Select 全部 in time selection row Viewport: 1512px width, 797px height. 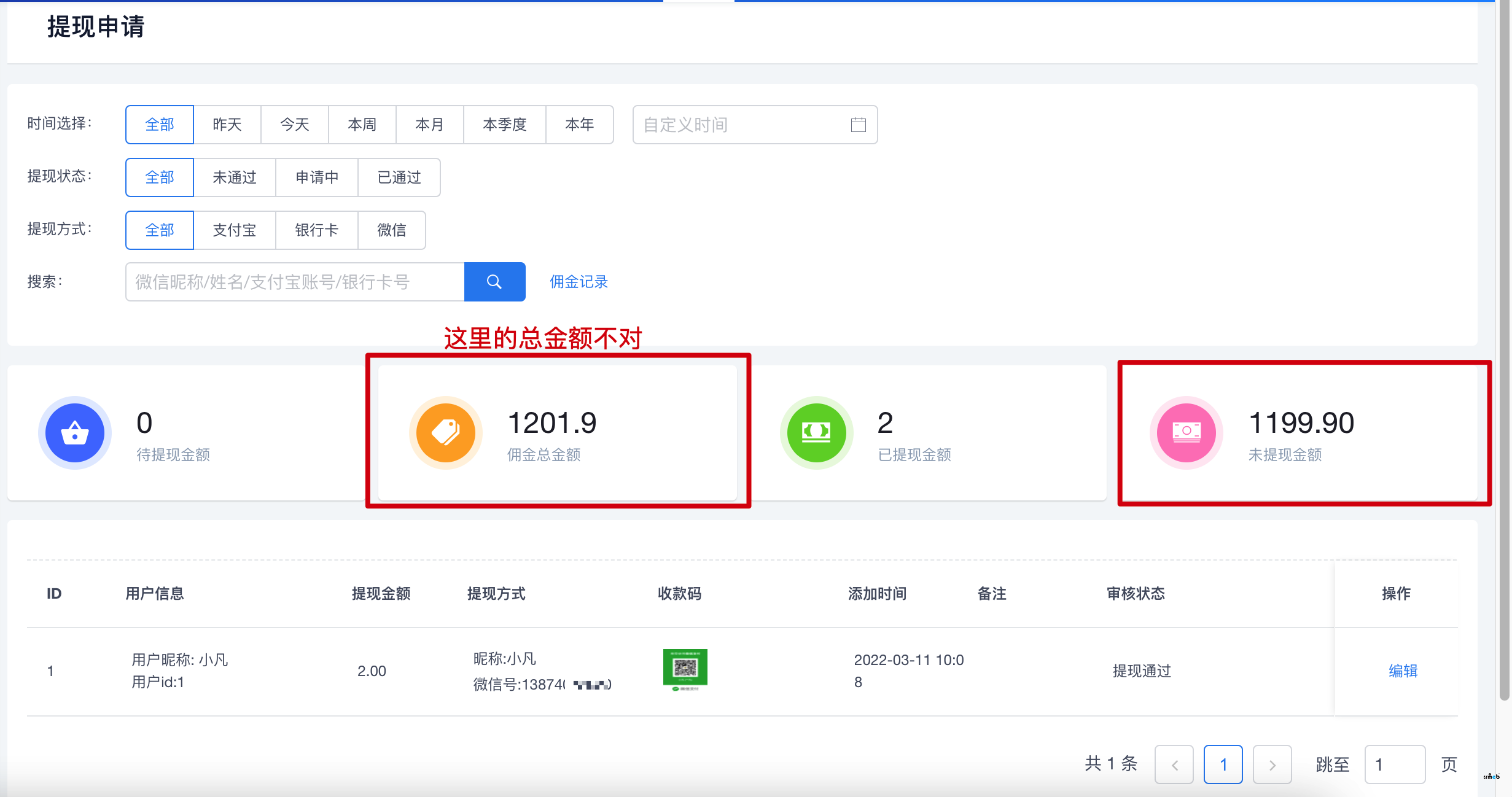tap(160, 125)
